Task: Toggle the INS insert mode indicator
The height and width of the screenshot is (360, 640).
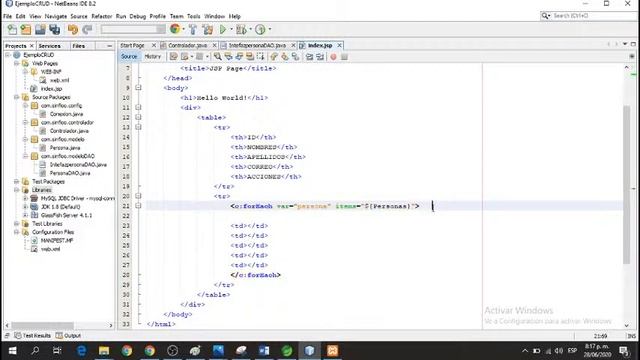Action: point(631,336)
